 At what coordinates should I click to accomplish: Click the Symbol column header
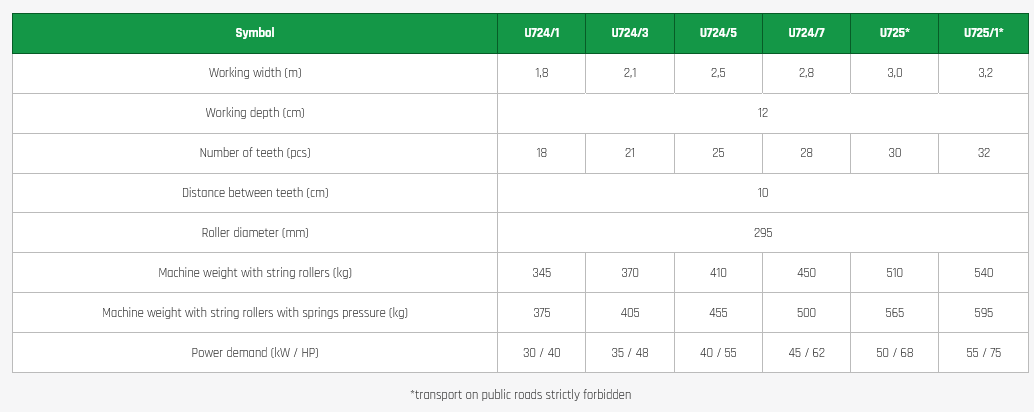(x=254, y=33)
